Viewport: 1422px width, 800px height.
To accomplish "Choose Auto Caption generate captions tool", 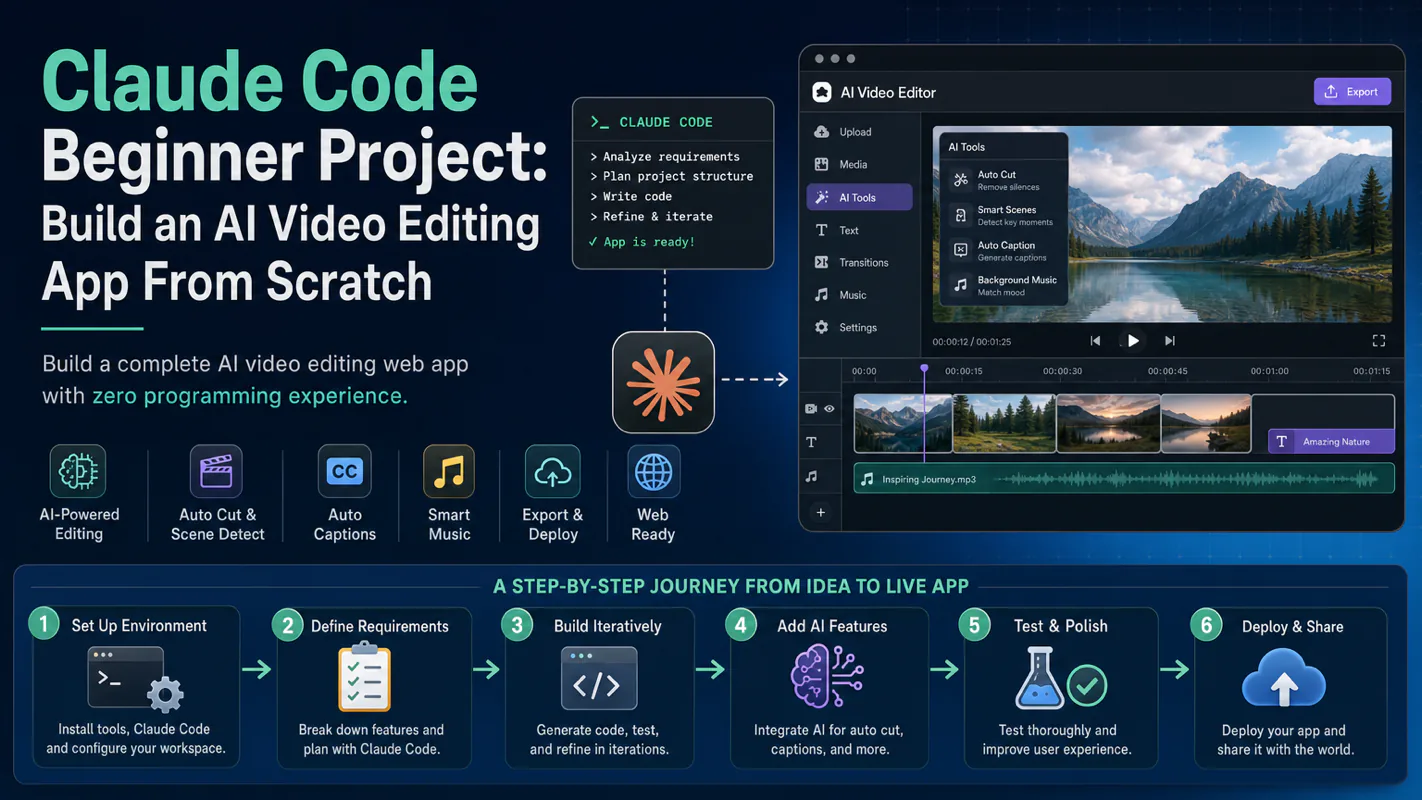I will tap(1002, 250).
